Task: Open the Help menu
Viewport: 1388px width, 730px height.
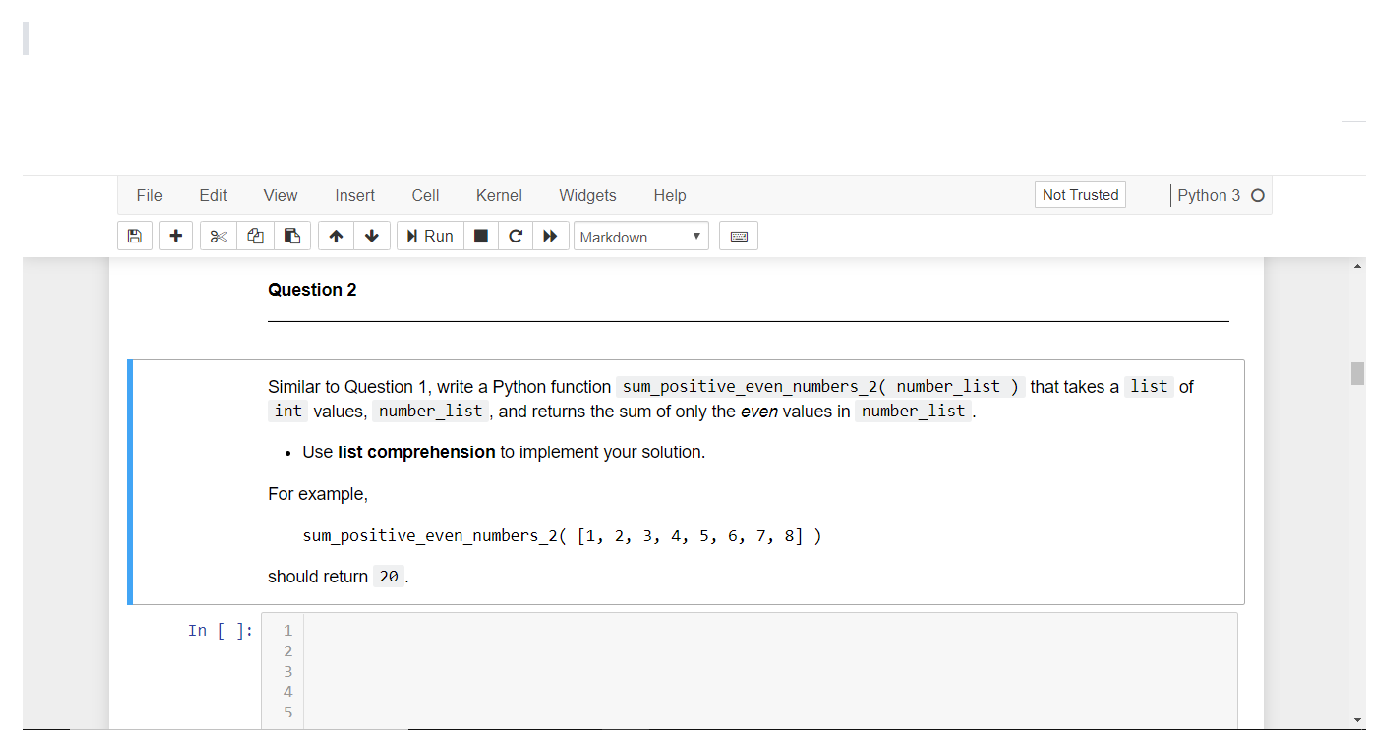Action: (x=670, y=195)
